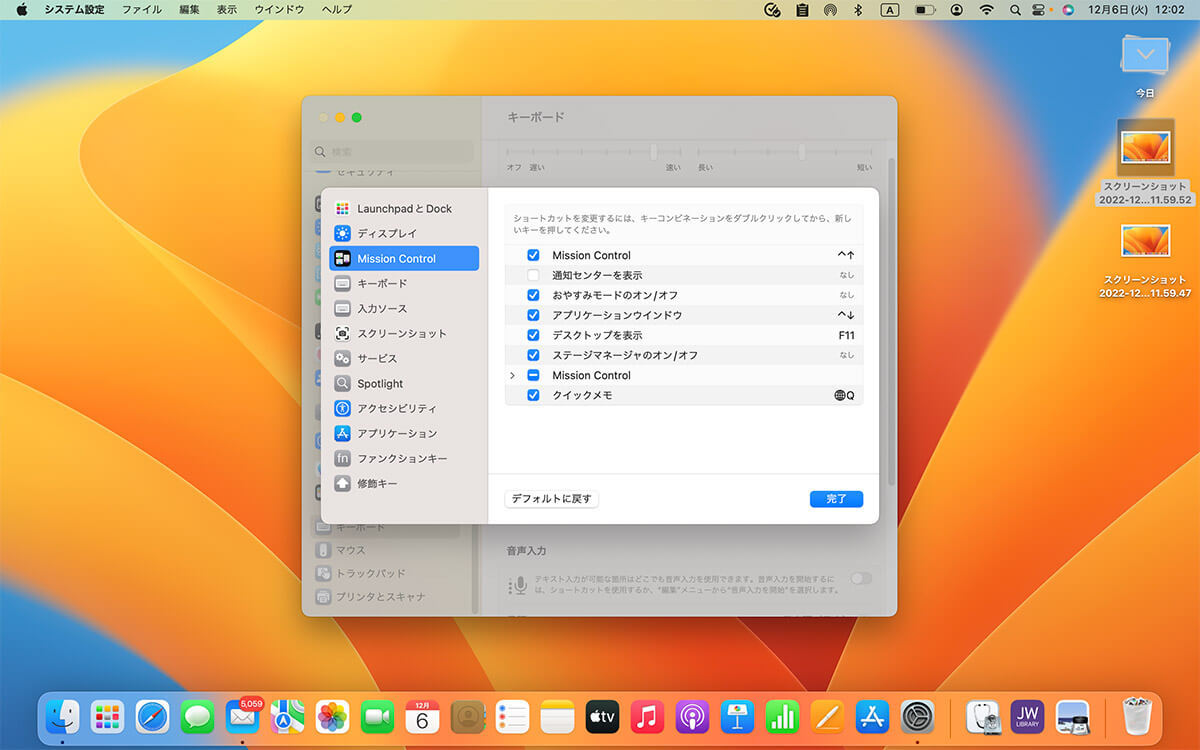Open 表示 menu
This screenshot has width=1200, height=750.
(x=227, y=9)
